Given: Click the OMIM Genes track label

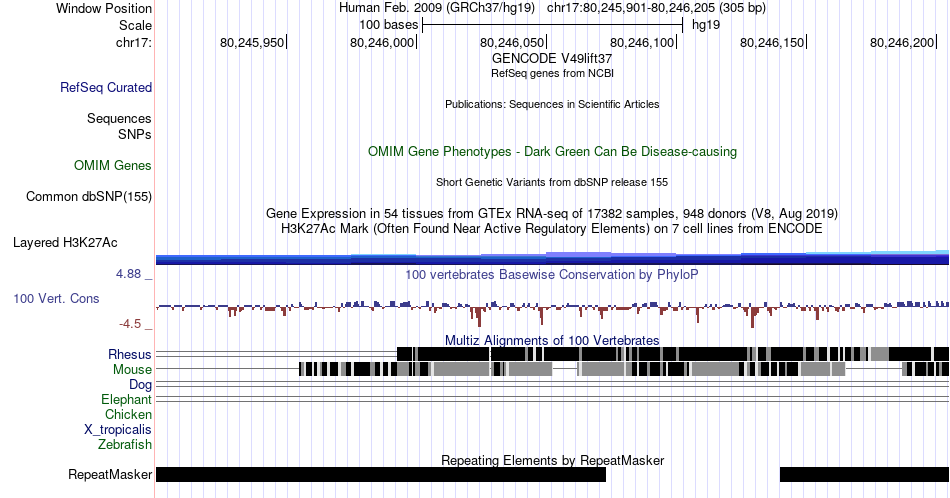Looking at the screenshot, I should [x=113, y=165].
